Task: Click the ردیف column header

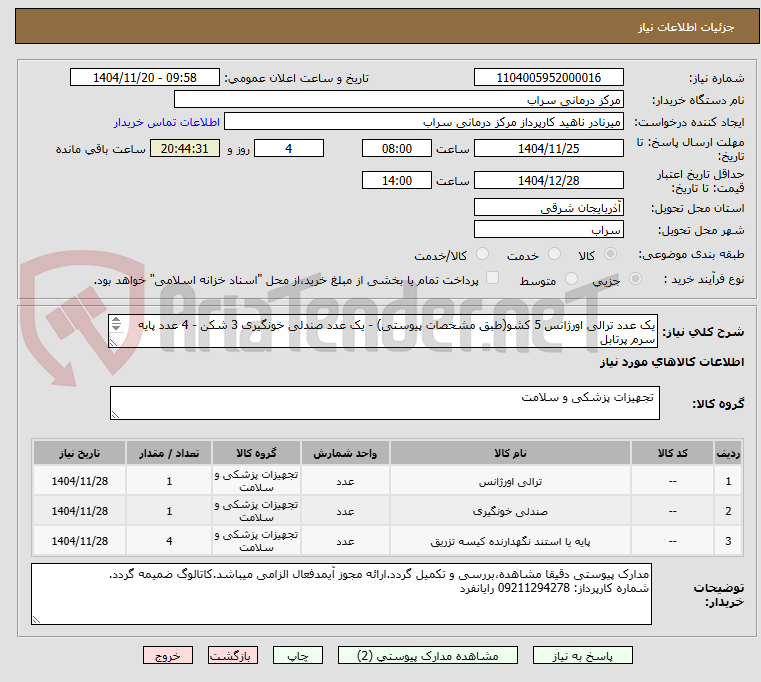Action: (728, 453)
